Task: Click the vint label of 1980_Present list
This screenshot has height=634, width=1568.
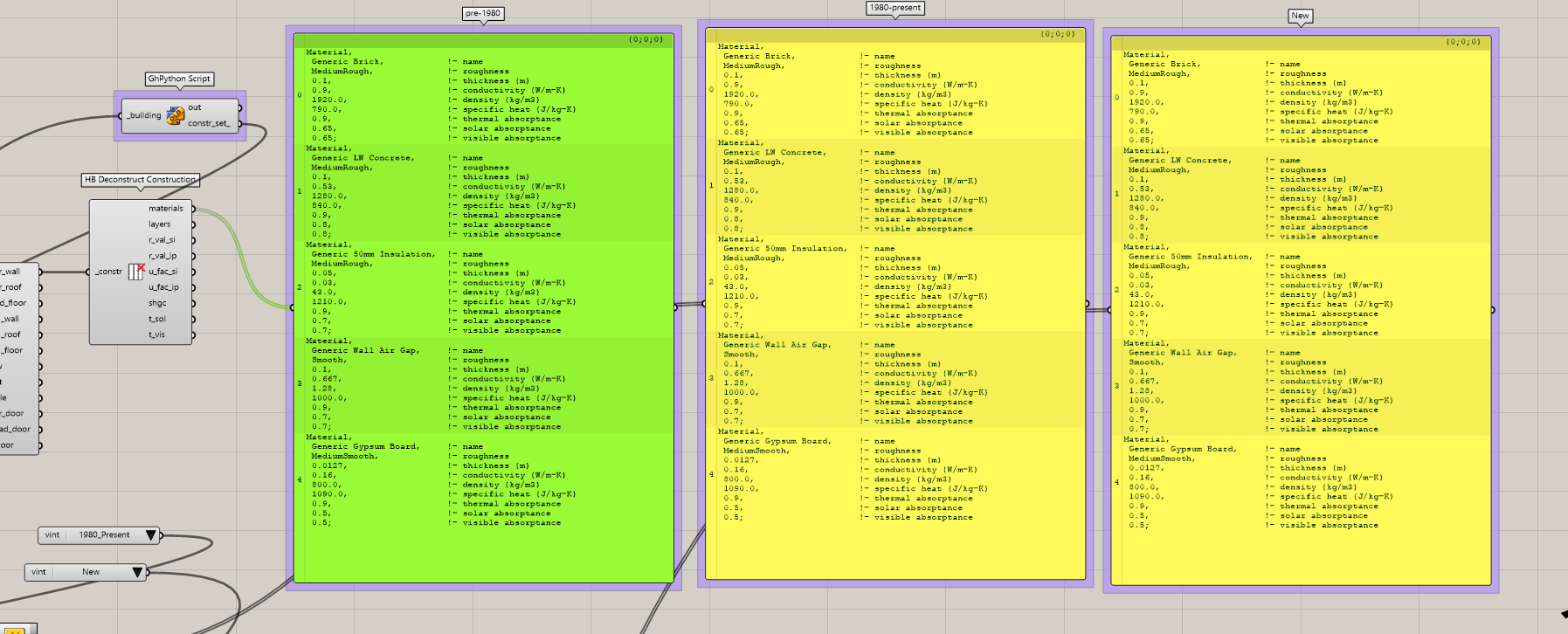Action: click(52, 535)
